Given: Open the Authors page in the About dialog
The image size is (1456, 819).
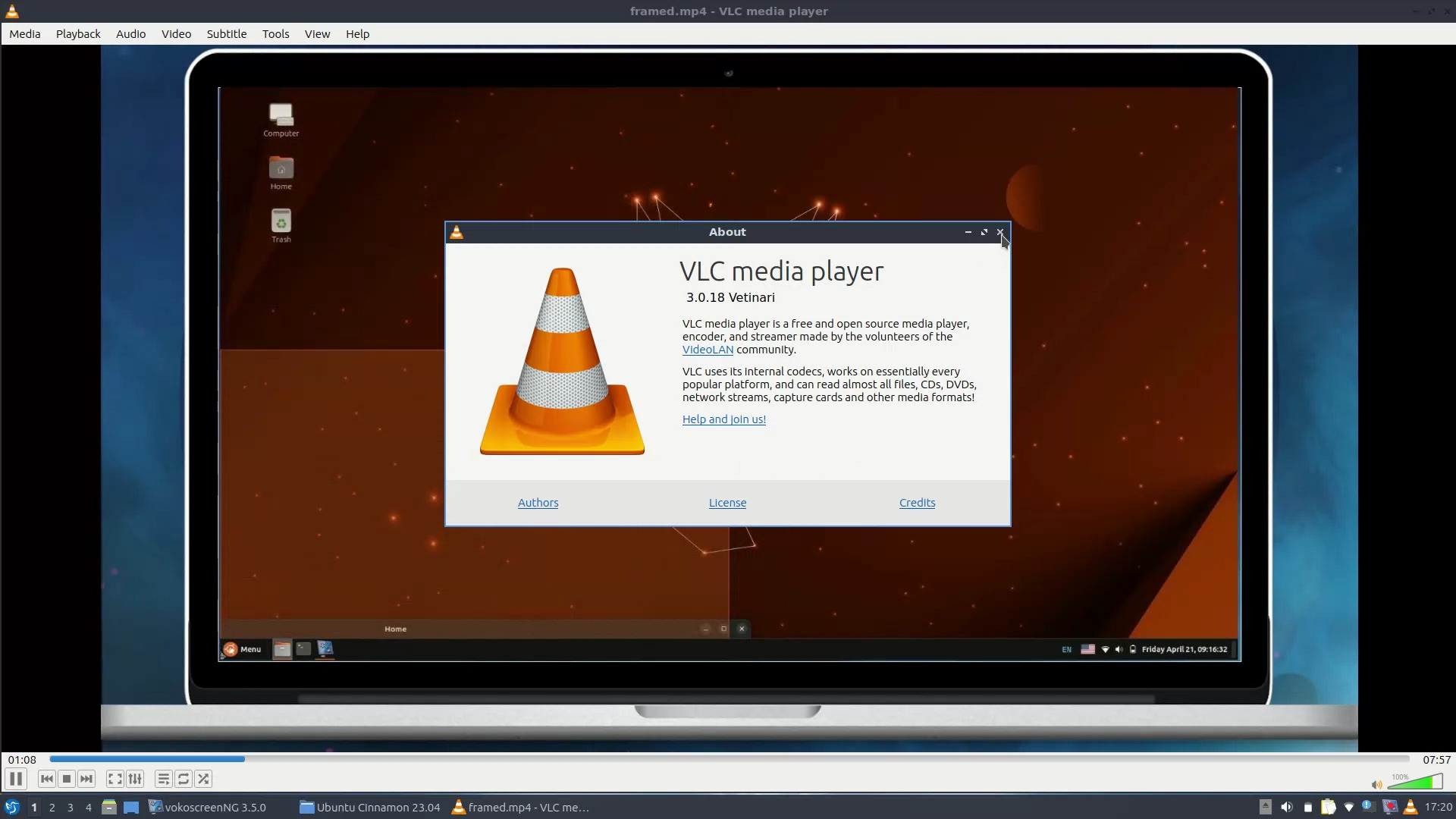Looking at the screenshot, I should (x=538, y=502).
